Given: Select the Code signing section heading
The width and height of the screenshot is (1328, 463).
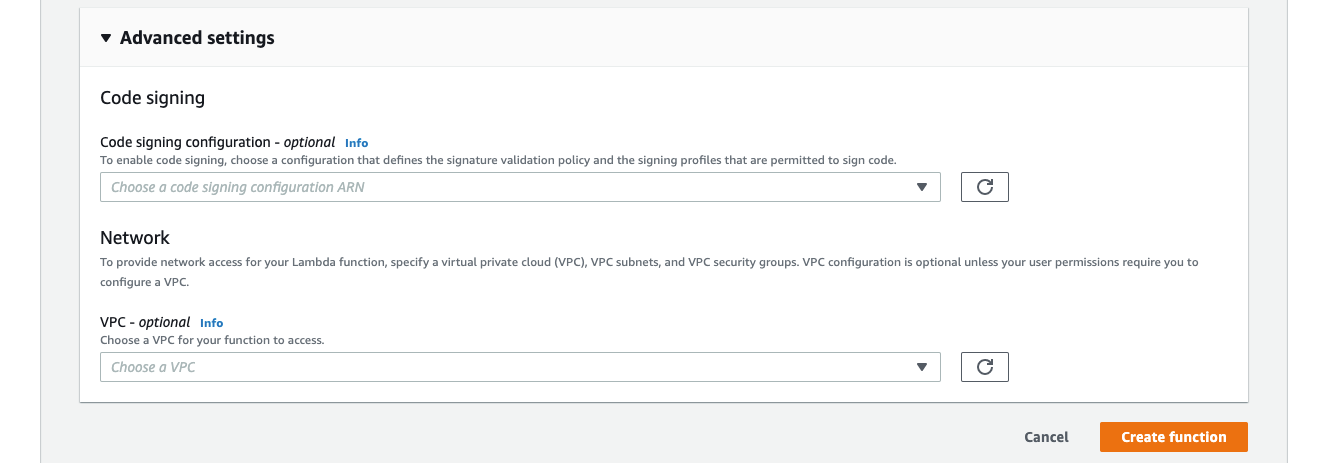Looking at the screenshot, I should point(152,98).
